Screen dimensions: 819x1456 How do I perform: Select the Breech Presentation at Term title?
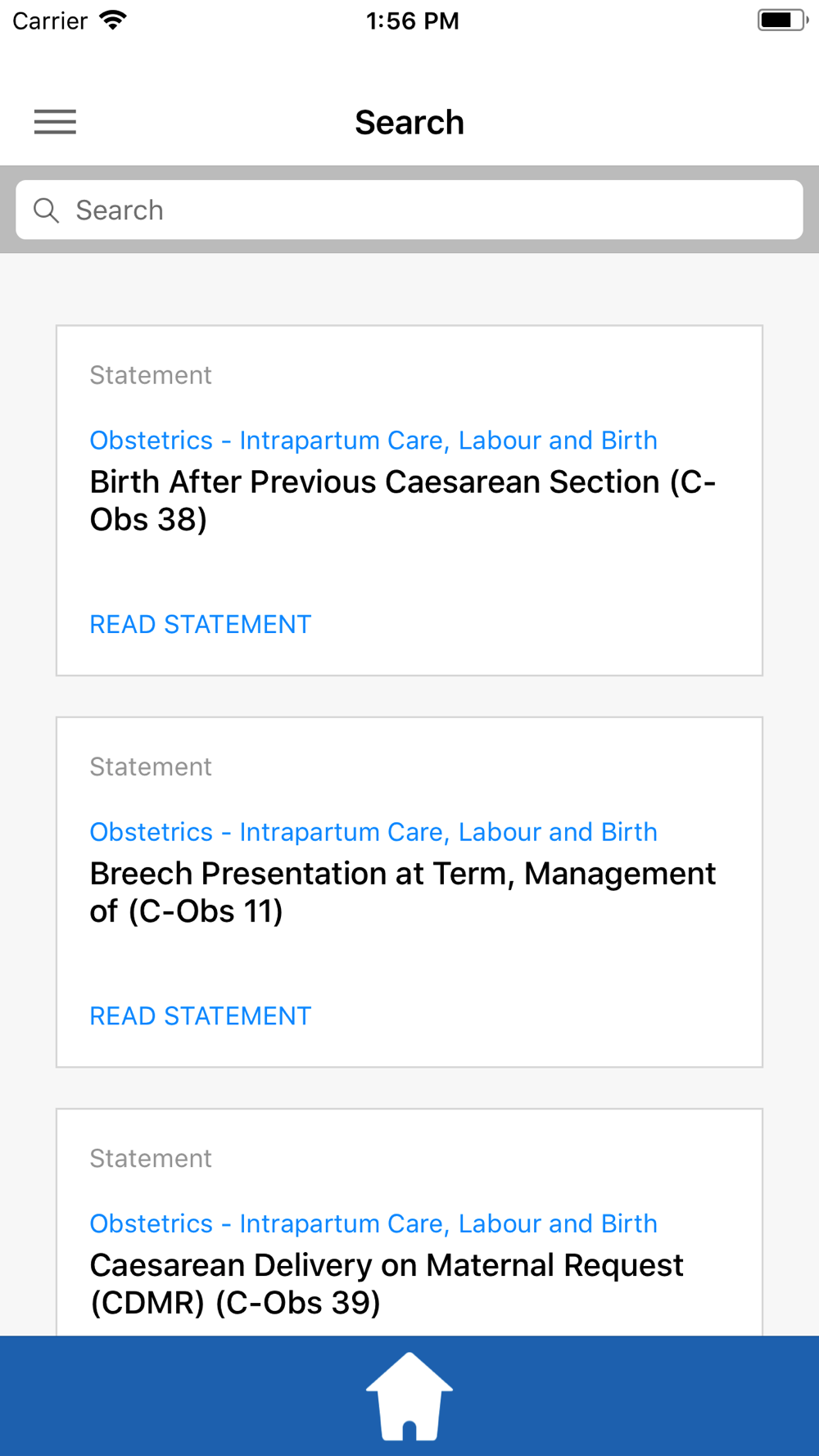[401, 892]
